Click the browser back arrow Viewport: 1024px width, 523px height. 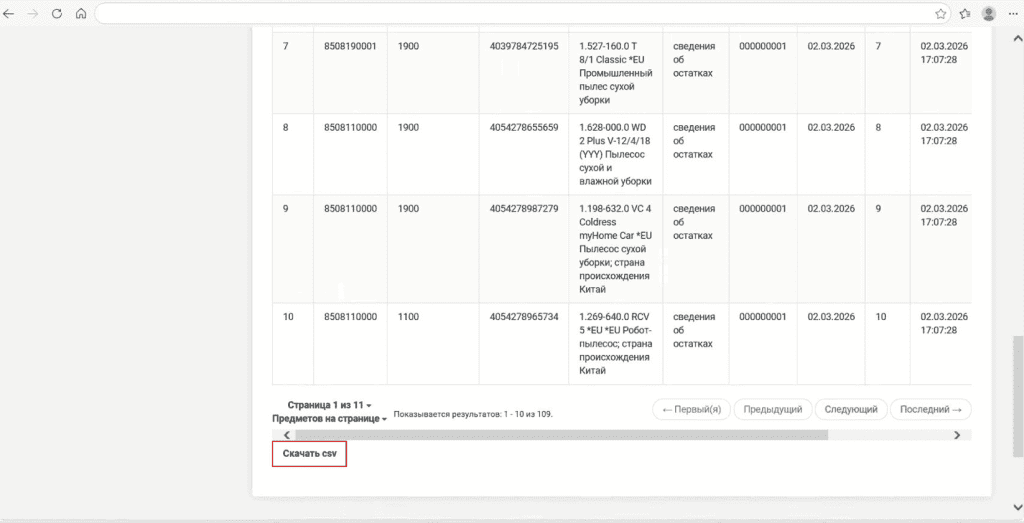(9, 14)
